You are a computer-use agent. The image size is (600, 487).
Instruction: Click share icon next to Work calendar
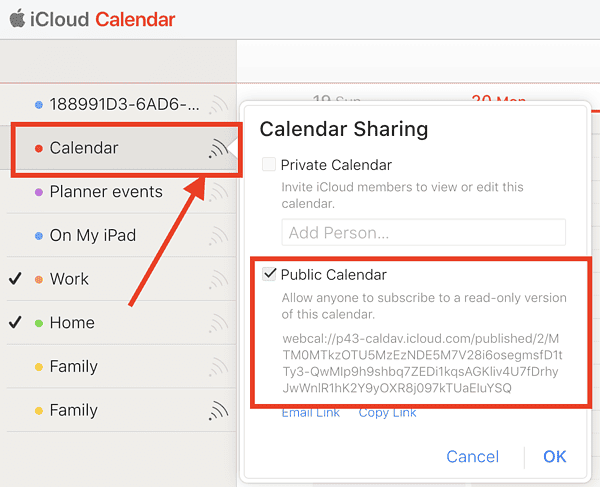coord(218,280)
